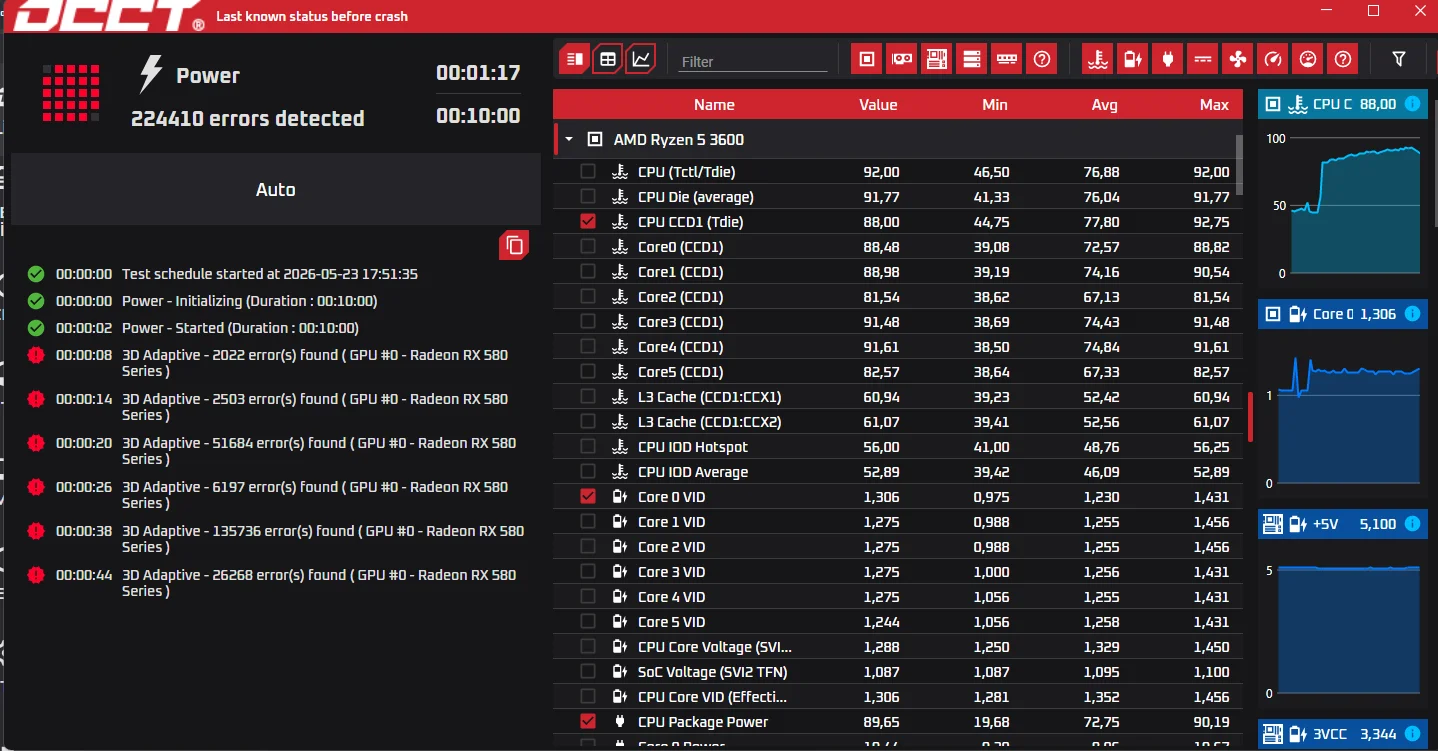Sort the table by Max column
This screenshot has height=751, width=1438.
[x=1214, y=105]
